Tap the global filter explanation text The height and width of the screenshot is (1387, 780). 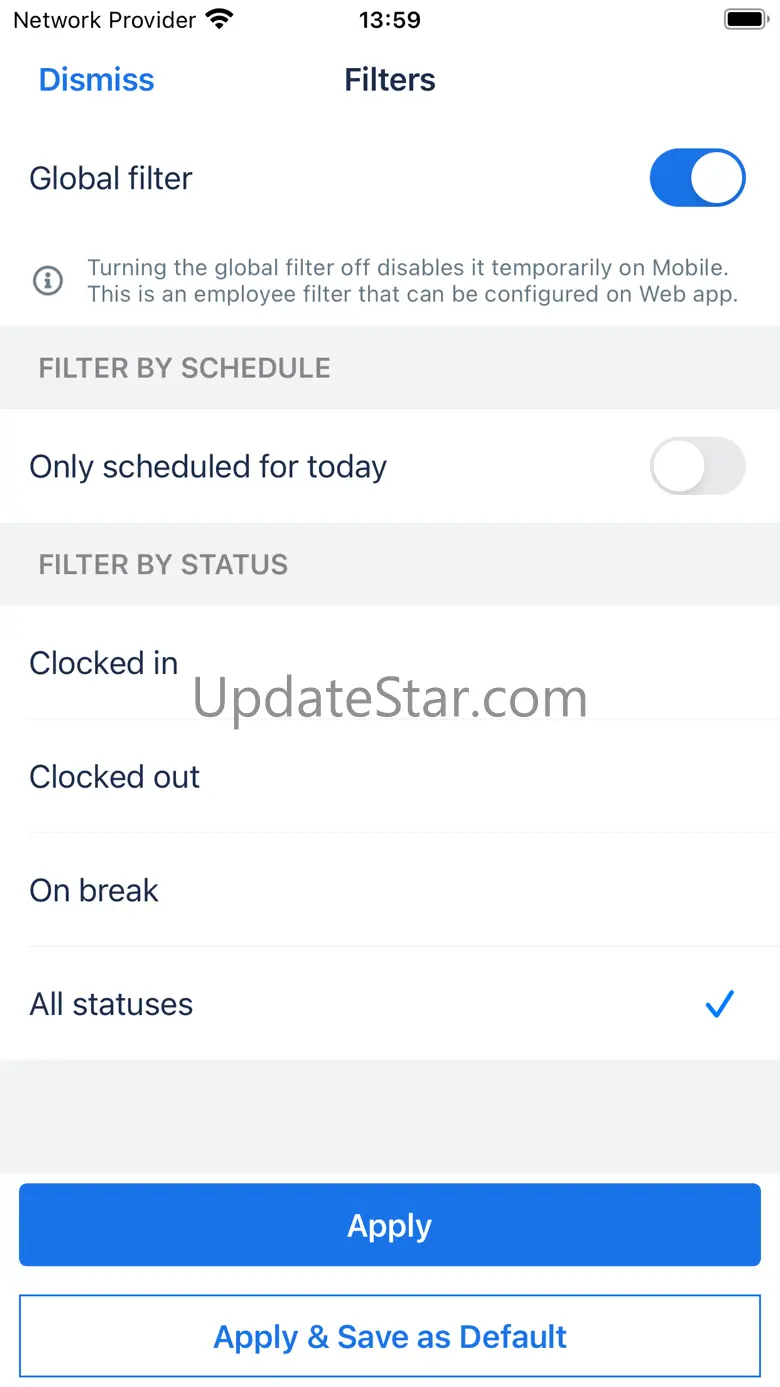coord(412,281)
